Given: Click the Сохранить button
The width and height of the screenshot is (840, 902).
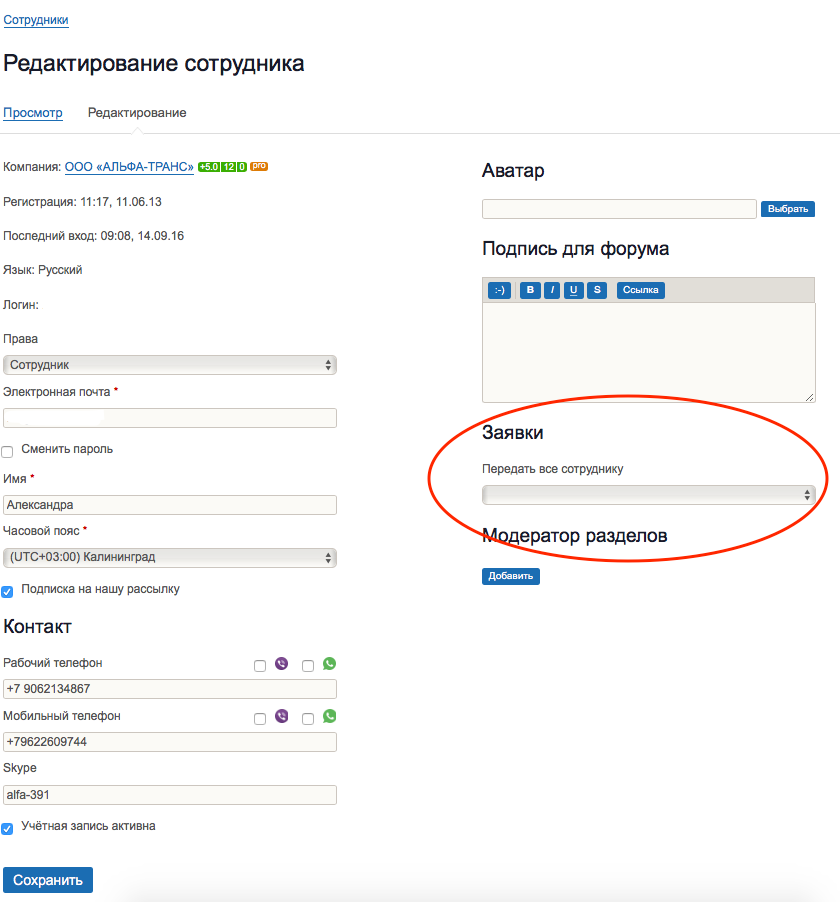Looking at the screenshot, I should click(x=48, y=880).
